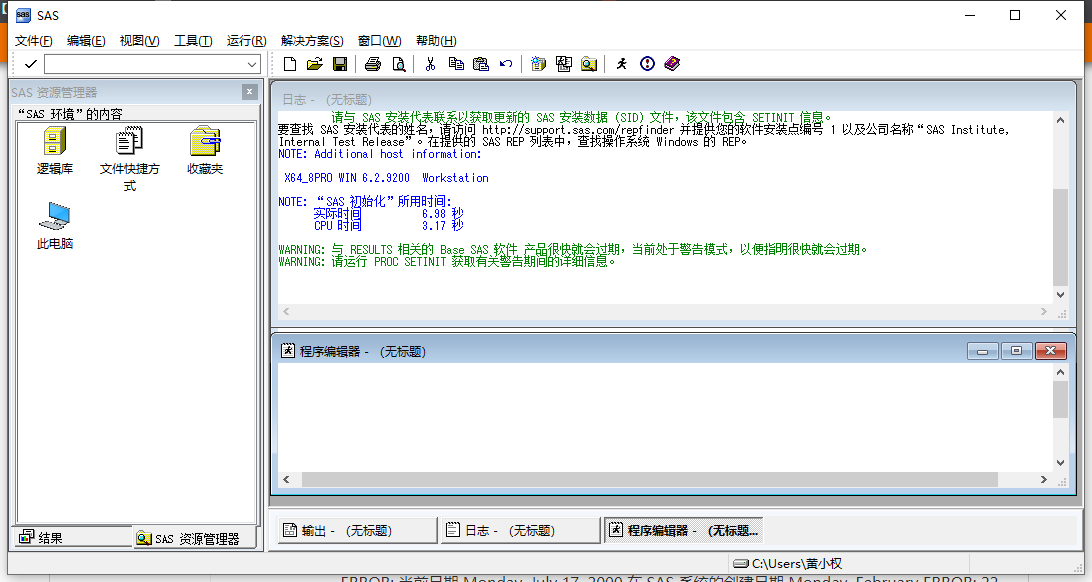1092x582 pixels.
Task: Click the log horizontal scroll right arrow
Action: pyautogui.click(x=1043, y=312)
